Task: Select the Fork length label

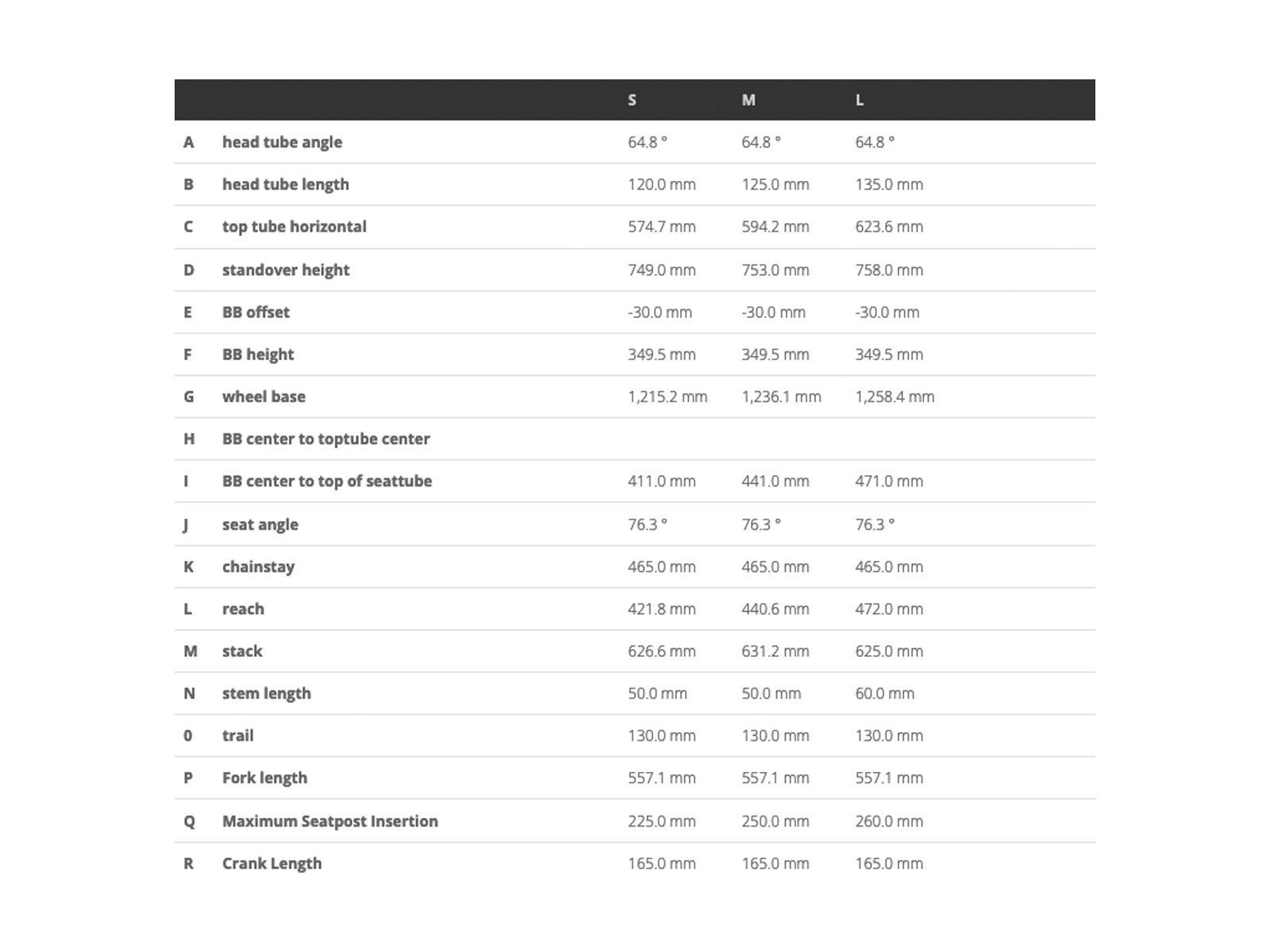Action: pyautogui.click(x=264, y=777)
